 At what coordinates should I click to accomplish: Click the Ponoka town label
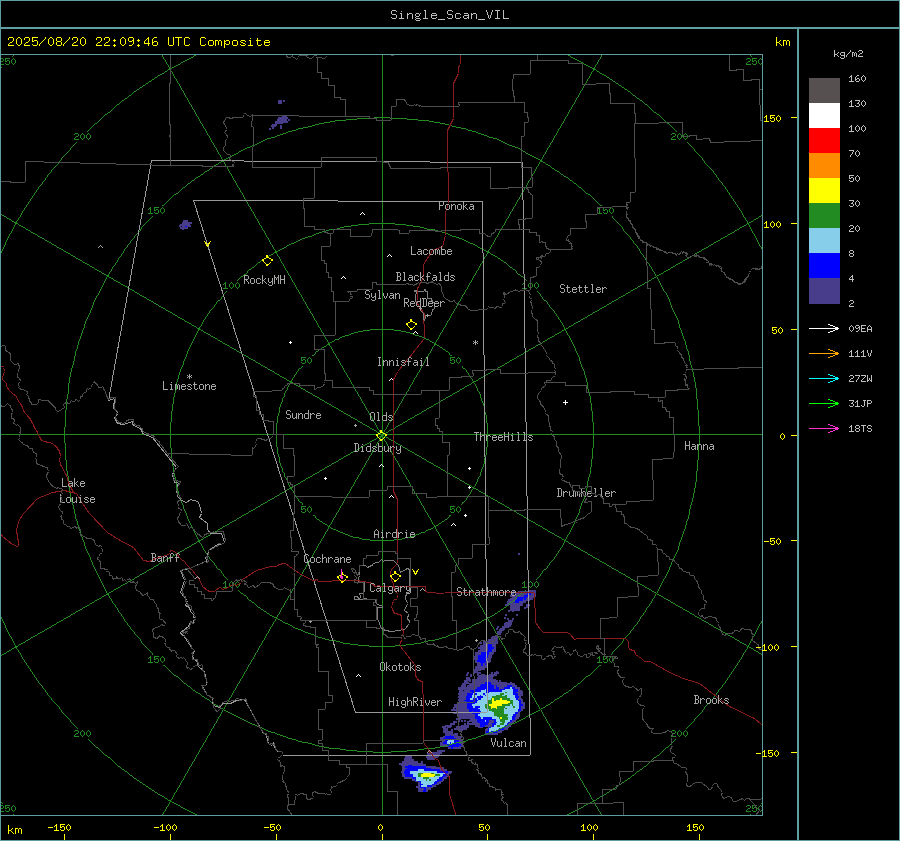(x=456, y=206)
